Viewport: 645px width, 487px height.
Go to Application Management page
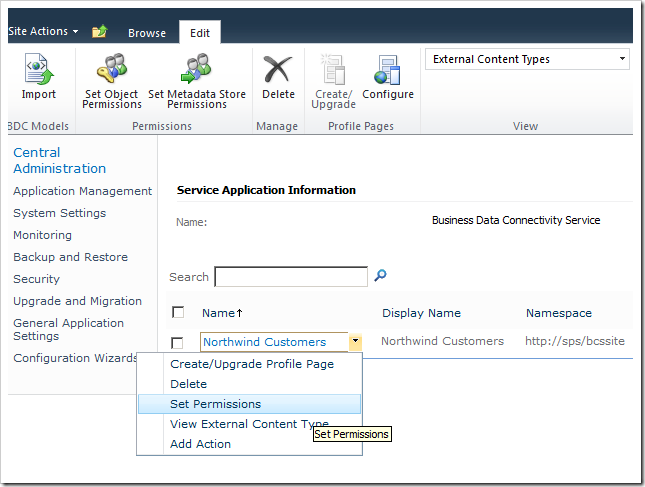click(x=82, y=191)
